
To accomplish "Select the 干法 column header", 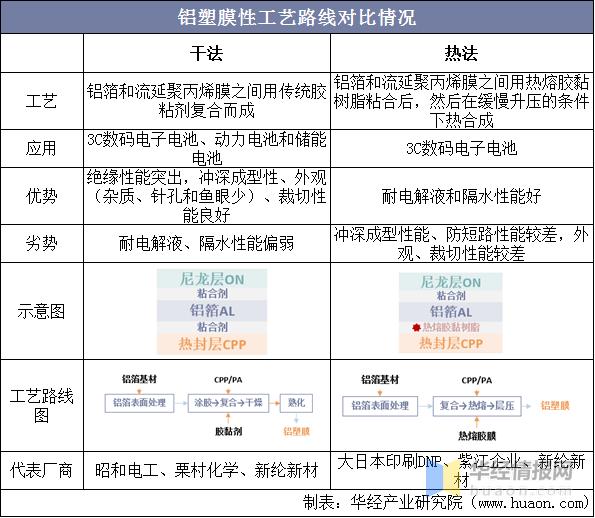I will pyautogui.click(x=206, y=53).
